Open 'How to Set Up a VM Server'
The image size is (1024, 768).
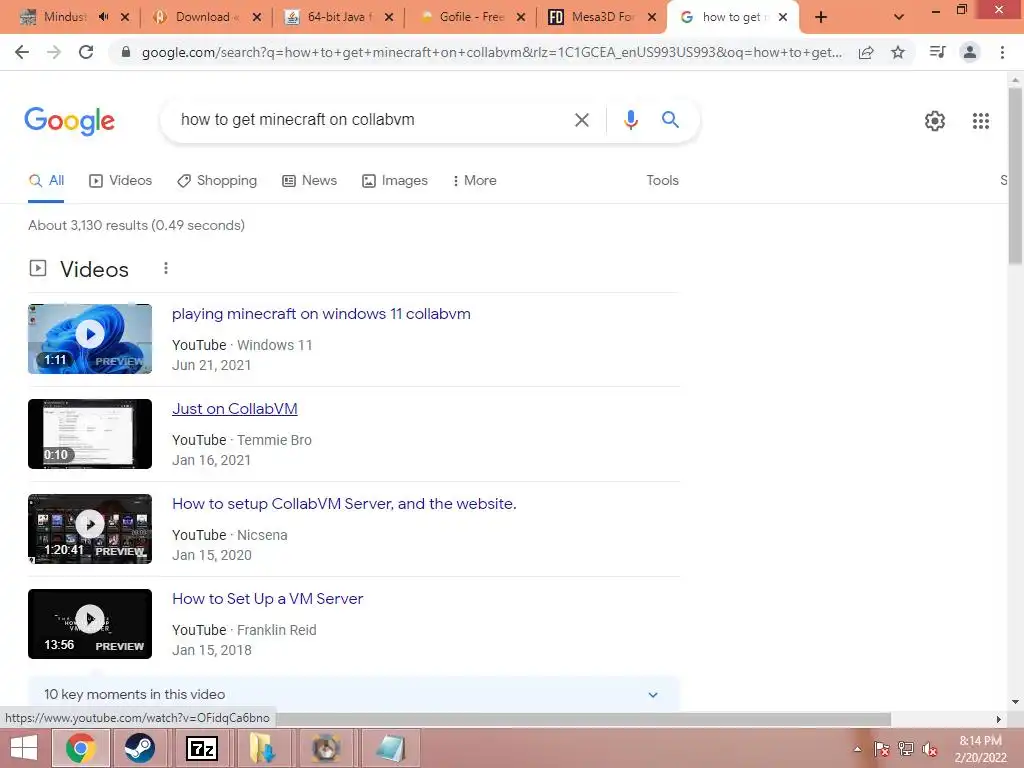(x=267, y=599)
